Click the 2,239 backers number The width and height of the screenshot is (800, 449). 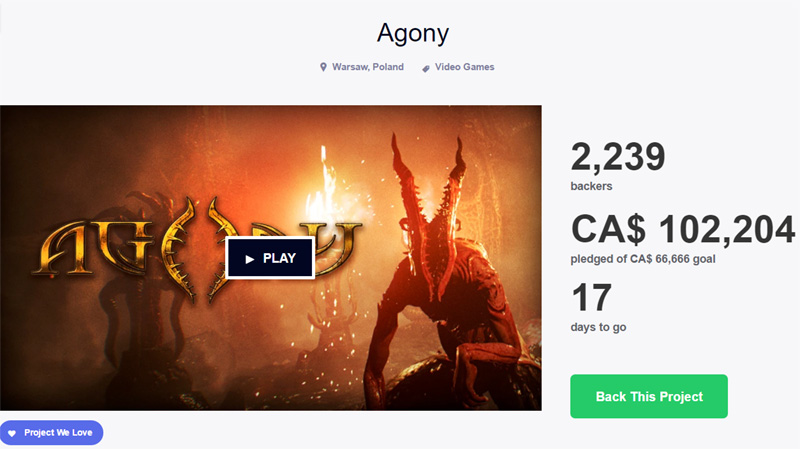(618, 157)
